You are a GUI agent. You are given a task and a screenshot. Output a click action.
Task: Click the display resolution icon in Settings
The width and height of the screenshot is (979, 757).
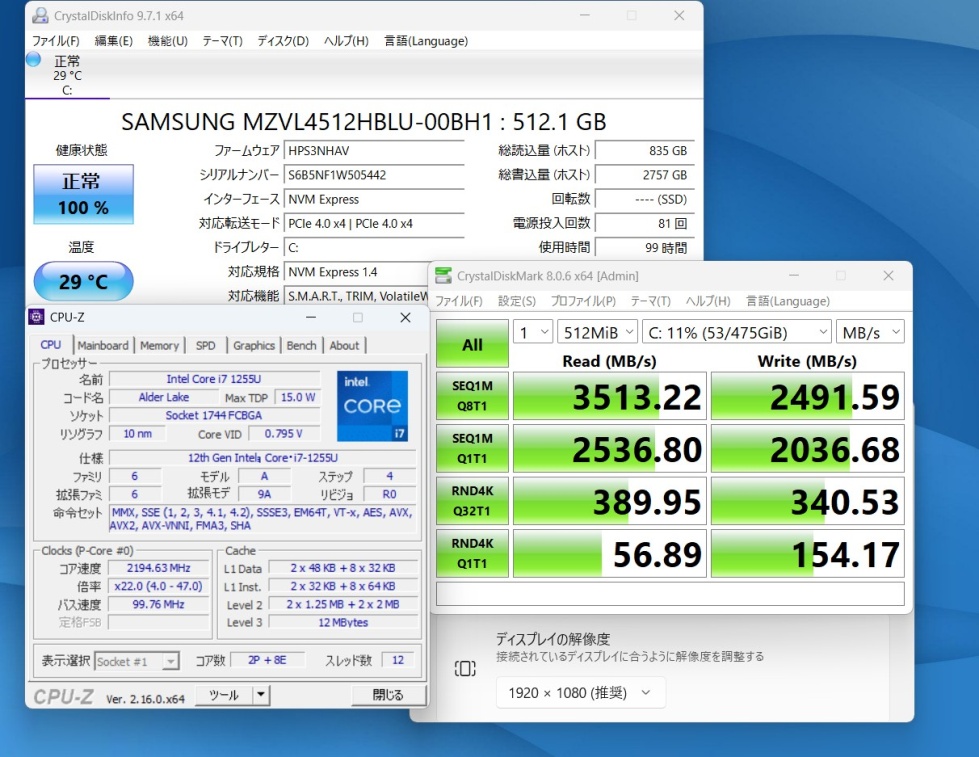tap(465, 669)
